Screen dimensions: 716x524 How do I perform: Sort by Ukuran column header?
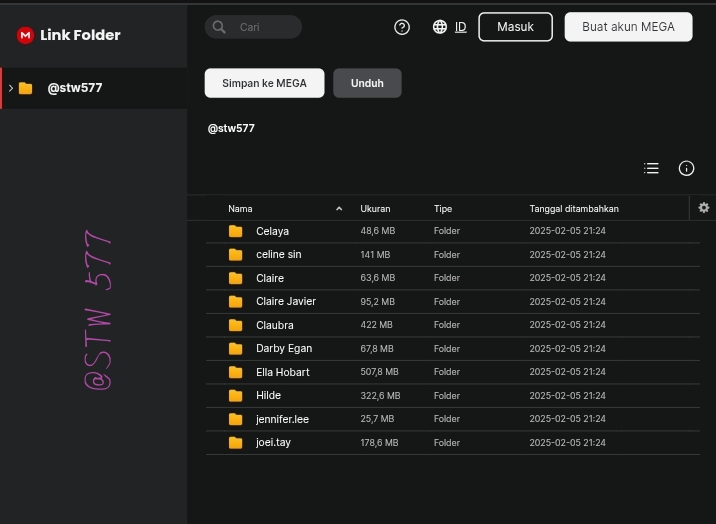pyautogui.click(x=375, y=209)
